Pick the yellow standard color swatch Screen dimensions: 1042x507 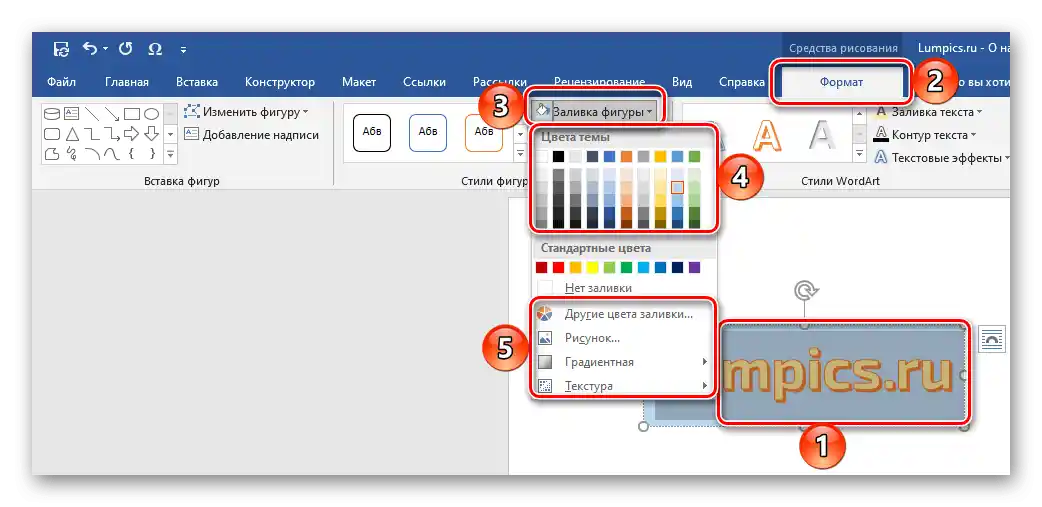(x=593, y=267)
